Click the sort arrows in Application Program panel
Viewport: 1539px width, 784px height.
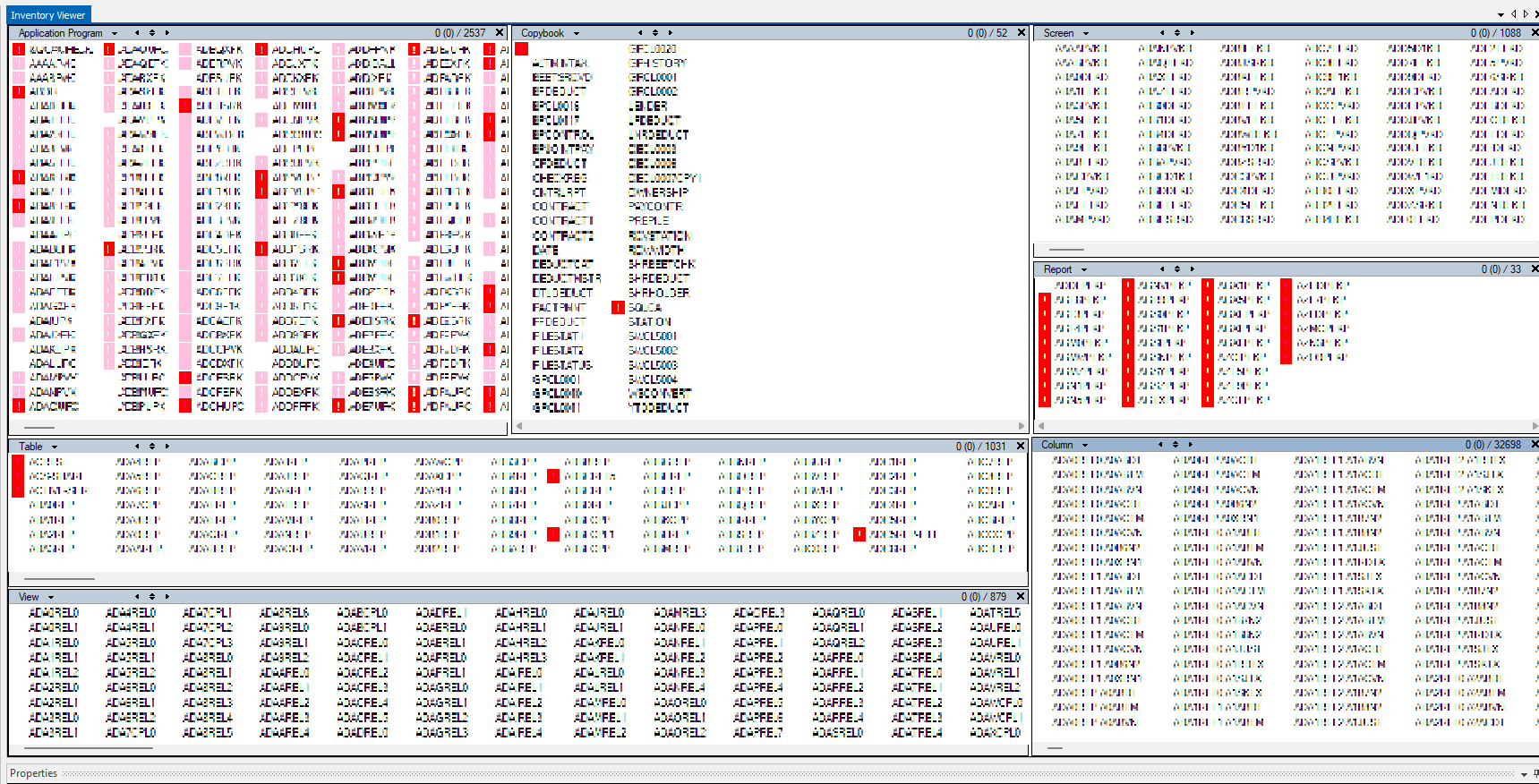pos(152,33)
